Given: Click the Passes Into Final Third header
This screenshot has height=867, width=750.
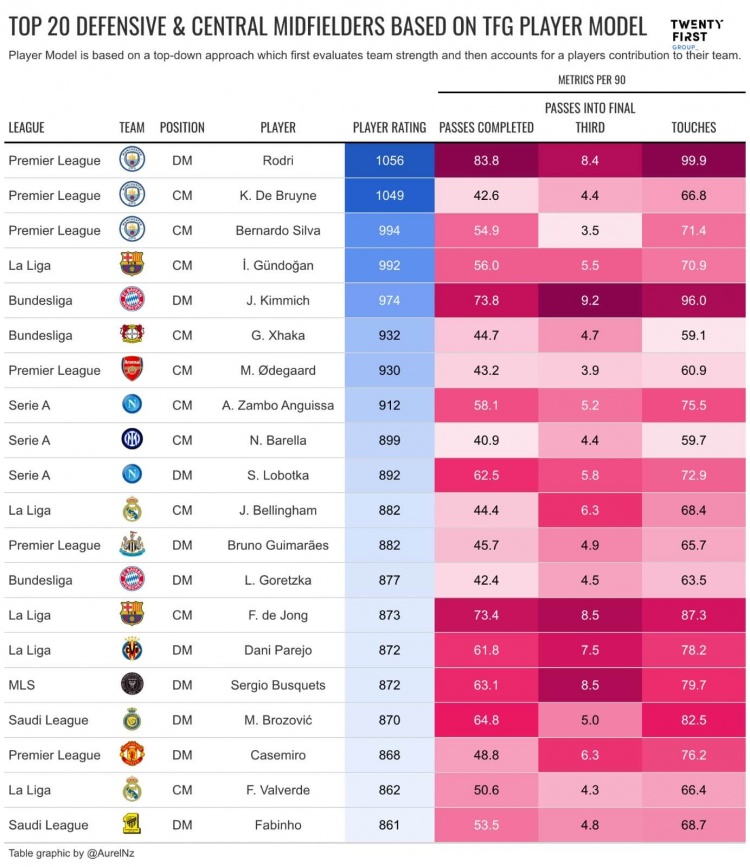Looking at the screenshot, I should [590, 118].
